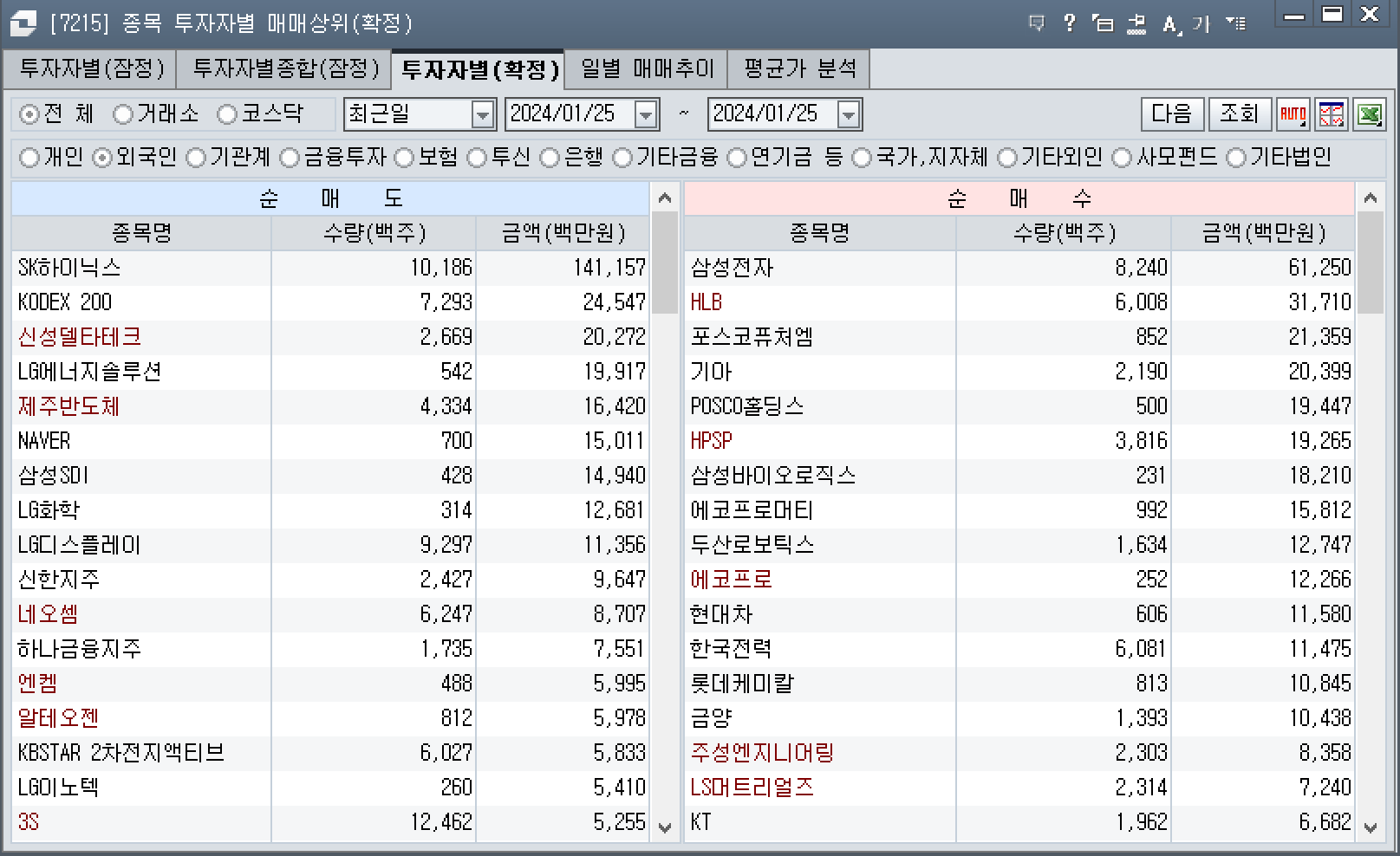Select KBSTAR 2차전지액티브 row
The height and width of the screenshot is (856, 1400).
(x=330, y=753)
